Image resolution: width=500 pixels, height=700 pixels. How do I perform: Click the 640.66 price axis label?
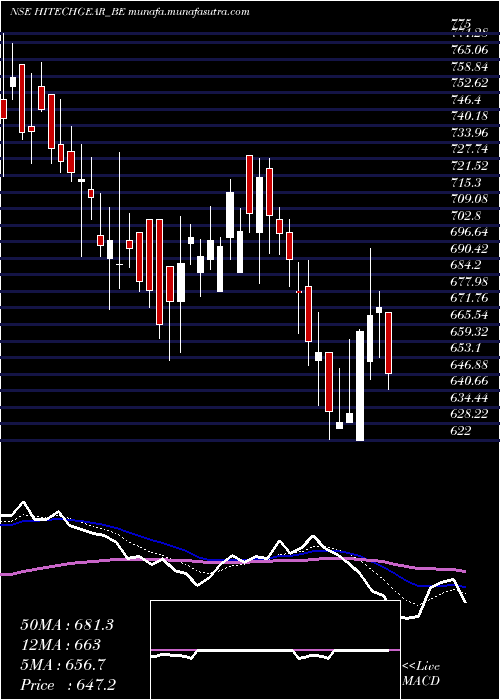470,380
